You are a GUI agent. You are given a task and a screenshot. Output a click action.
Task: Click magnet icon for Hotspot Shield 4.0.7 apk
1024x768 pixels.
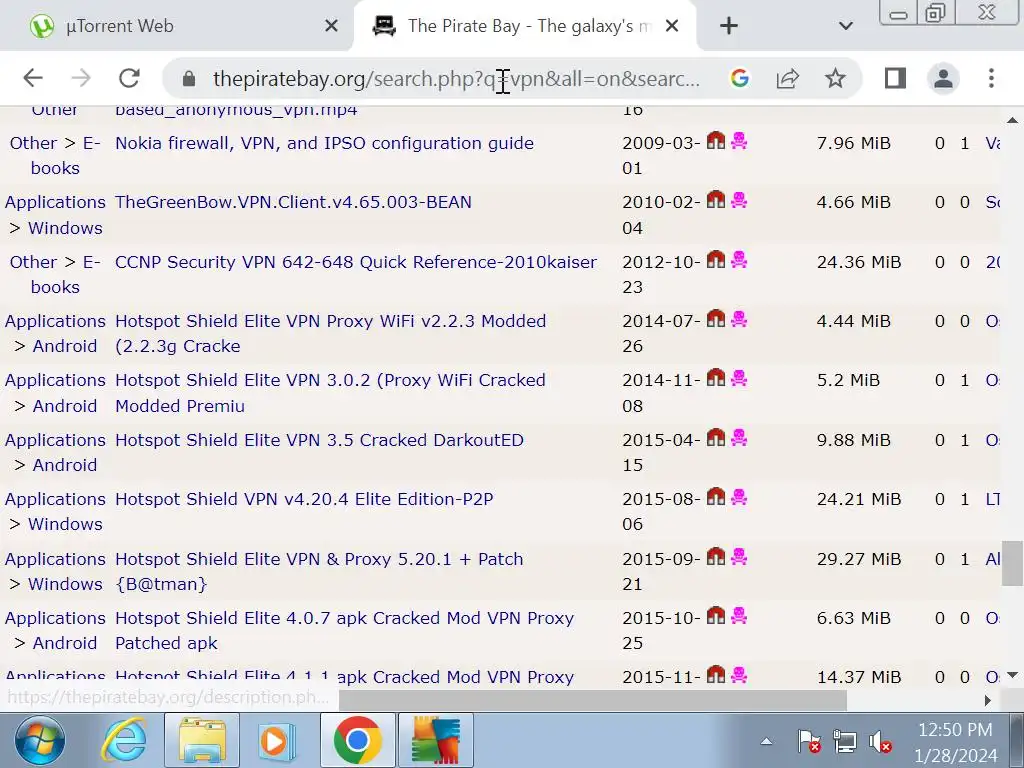[x=716, y=615]
